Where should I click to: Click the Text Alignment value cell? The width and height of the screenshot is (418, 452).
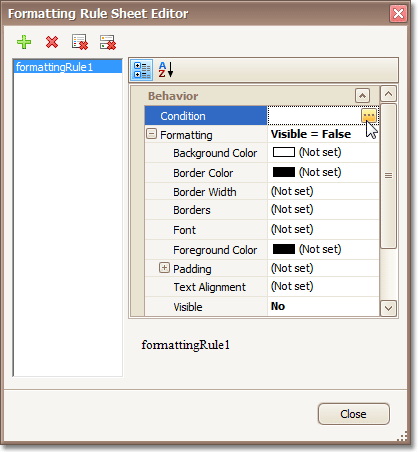(x=323, y=287)
